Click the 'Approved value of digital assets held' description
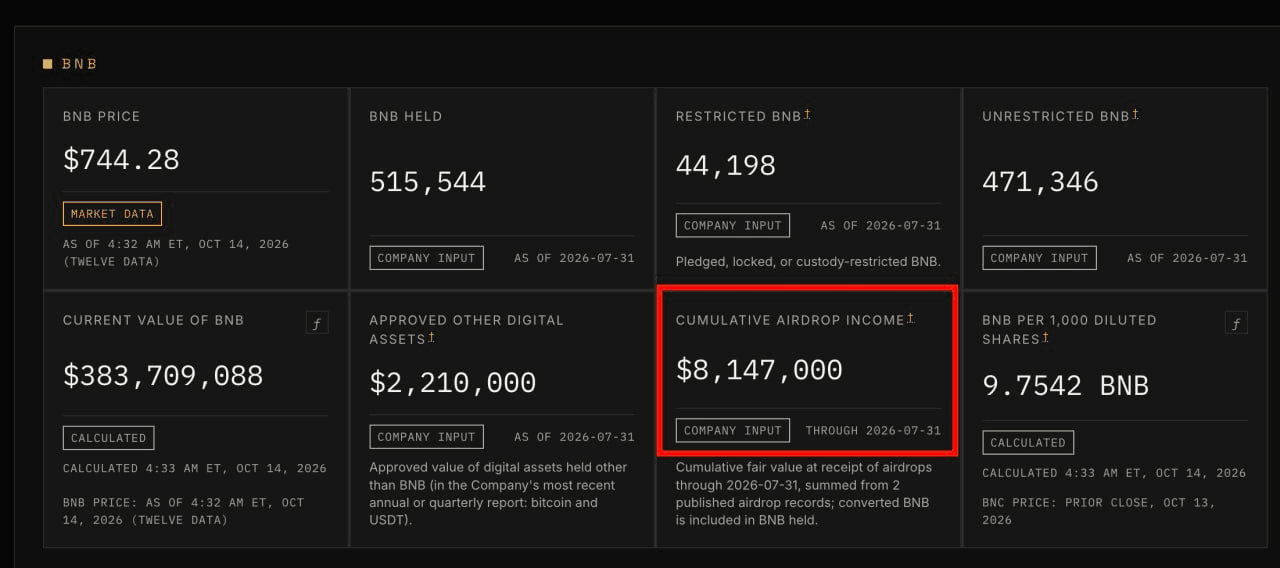Image resolution: width=1280 pixels, height=568 pixels. tap(498, 494)
